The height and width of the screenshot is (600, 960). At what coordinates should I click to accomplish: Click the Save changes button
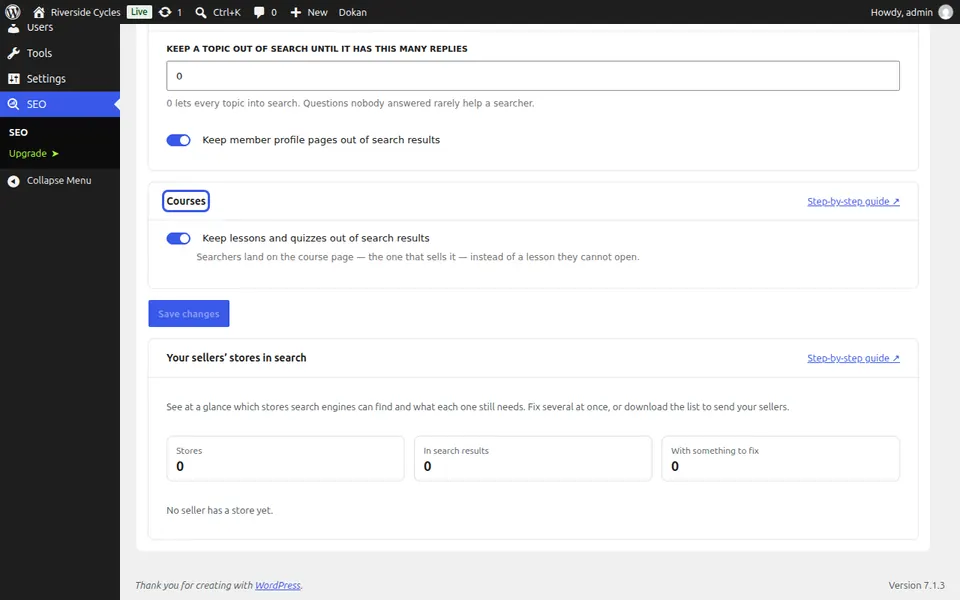[x=189, y=313]
